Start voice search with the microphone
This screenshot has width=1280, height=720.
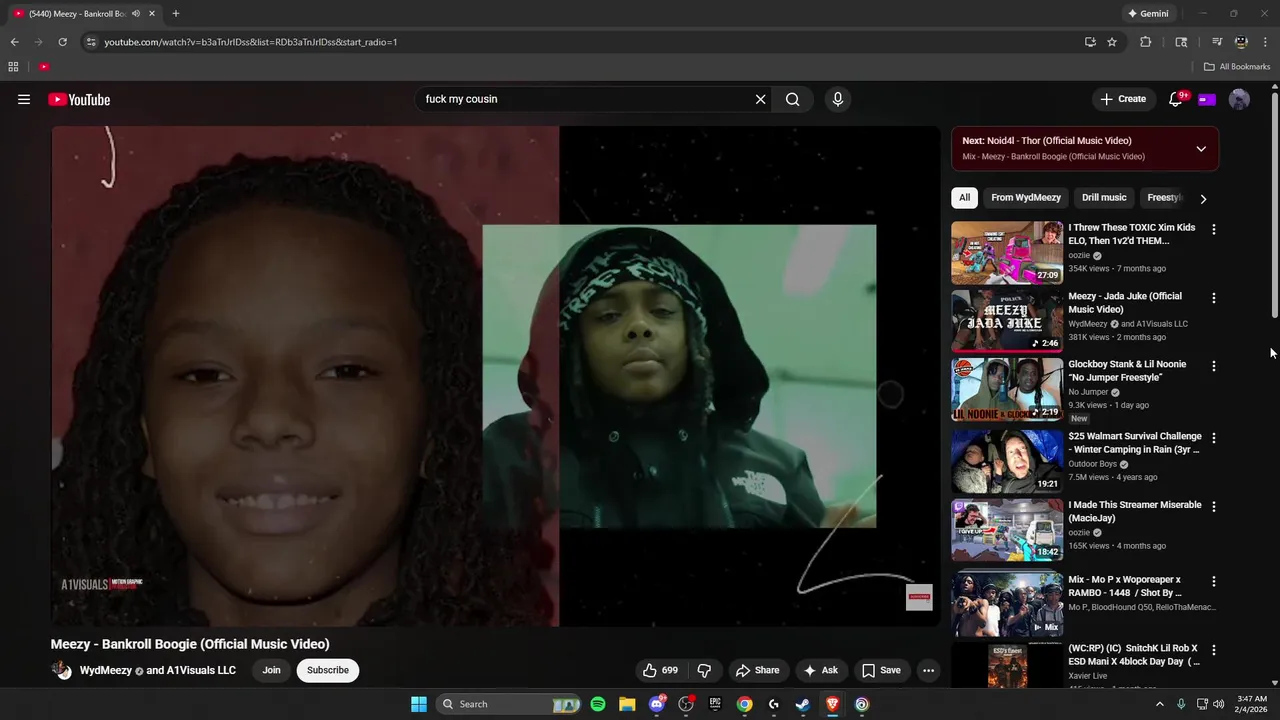[x=838, y=99]
